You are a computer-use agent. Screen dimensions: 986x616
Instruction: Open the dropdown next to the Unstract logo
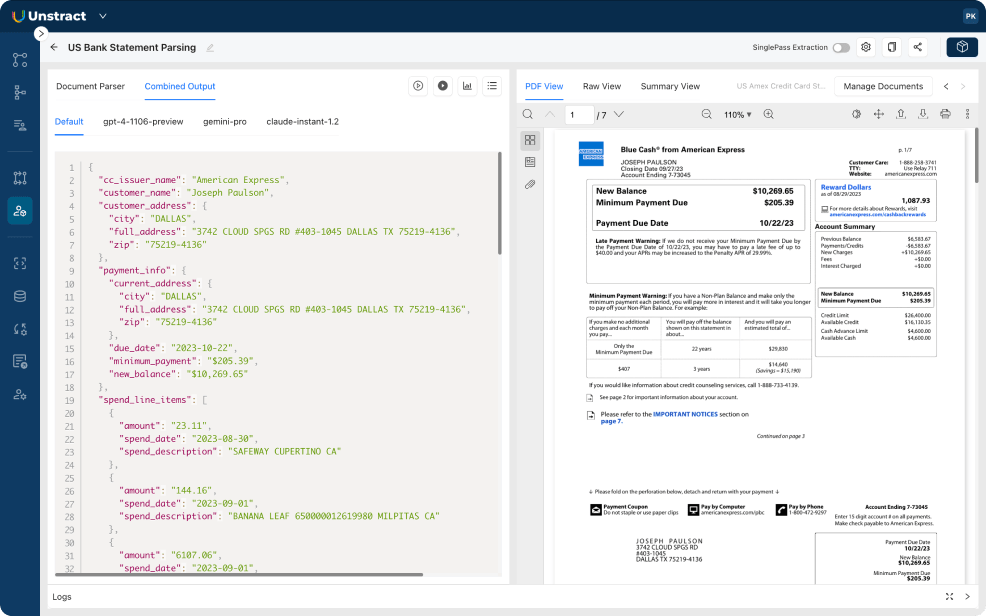coord(103,16)
